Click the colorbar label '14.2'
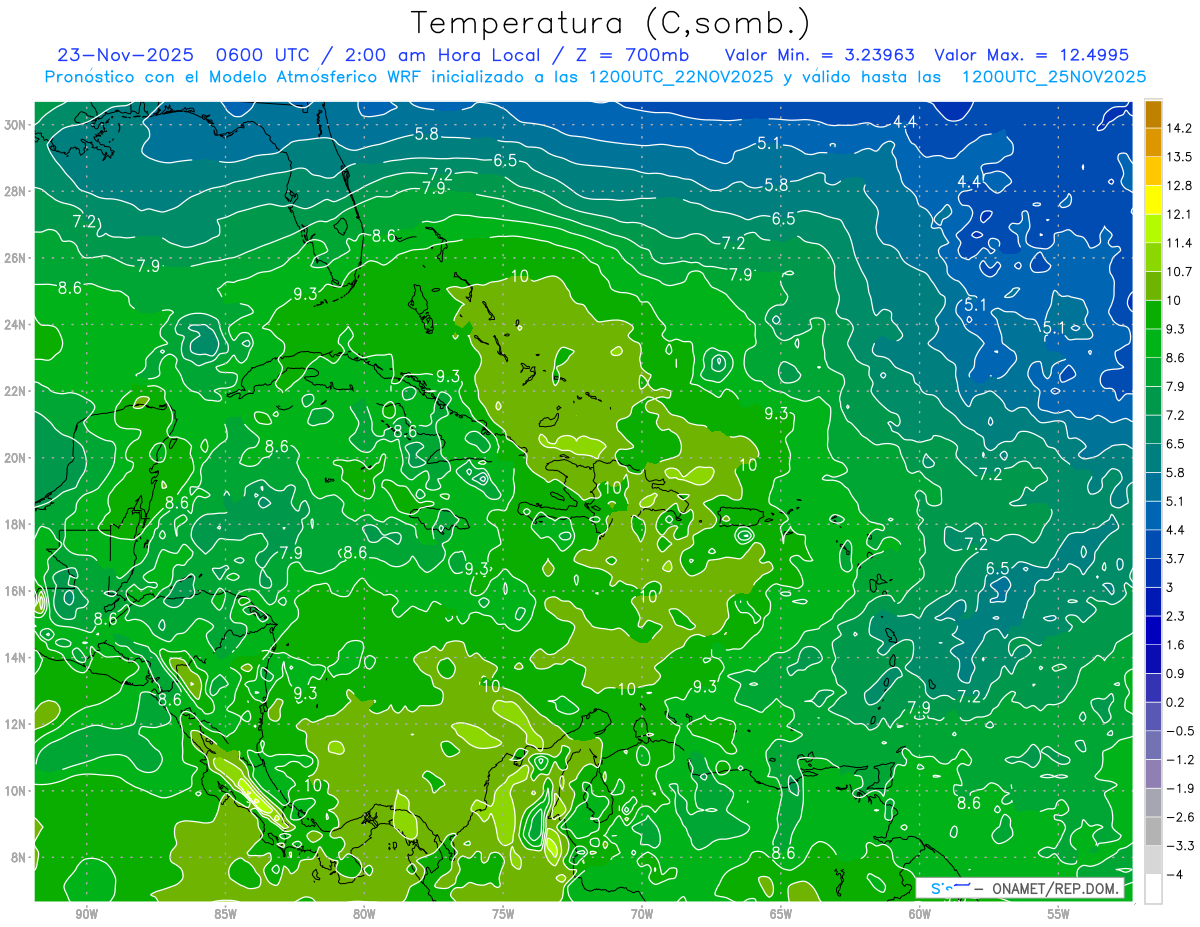This screenshot has height=927, width=1200. [x=1179, y=128]
